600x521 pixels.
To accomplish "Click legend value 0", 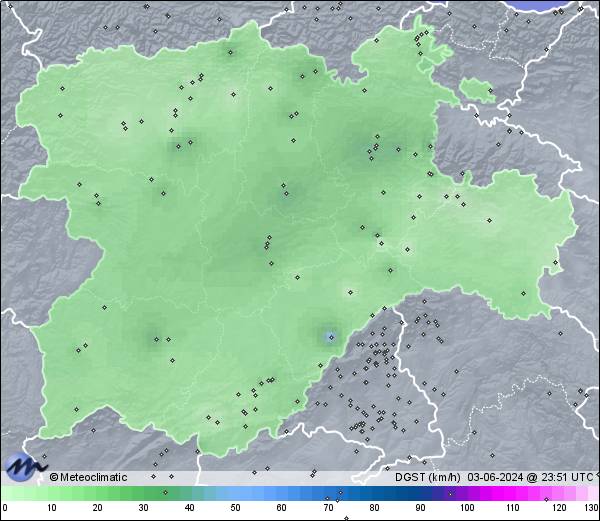I will (x=5, y=508).
